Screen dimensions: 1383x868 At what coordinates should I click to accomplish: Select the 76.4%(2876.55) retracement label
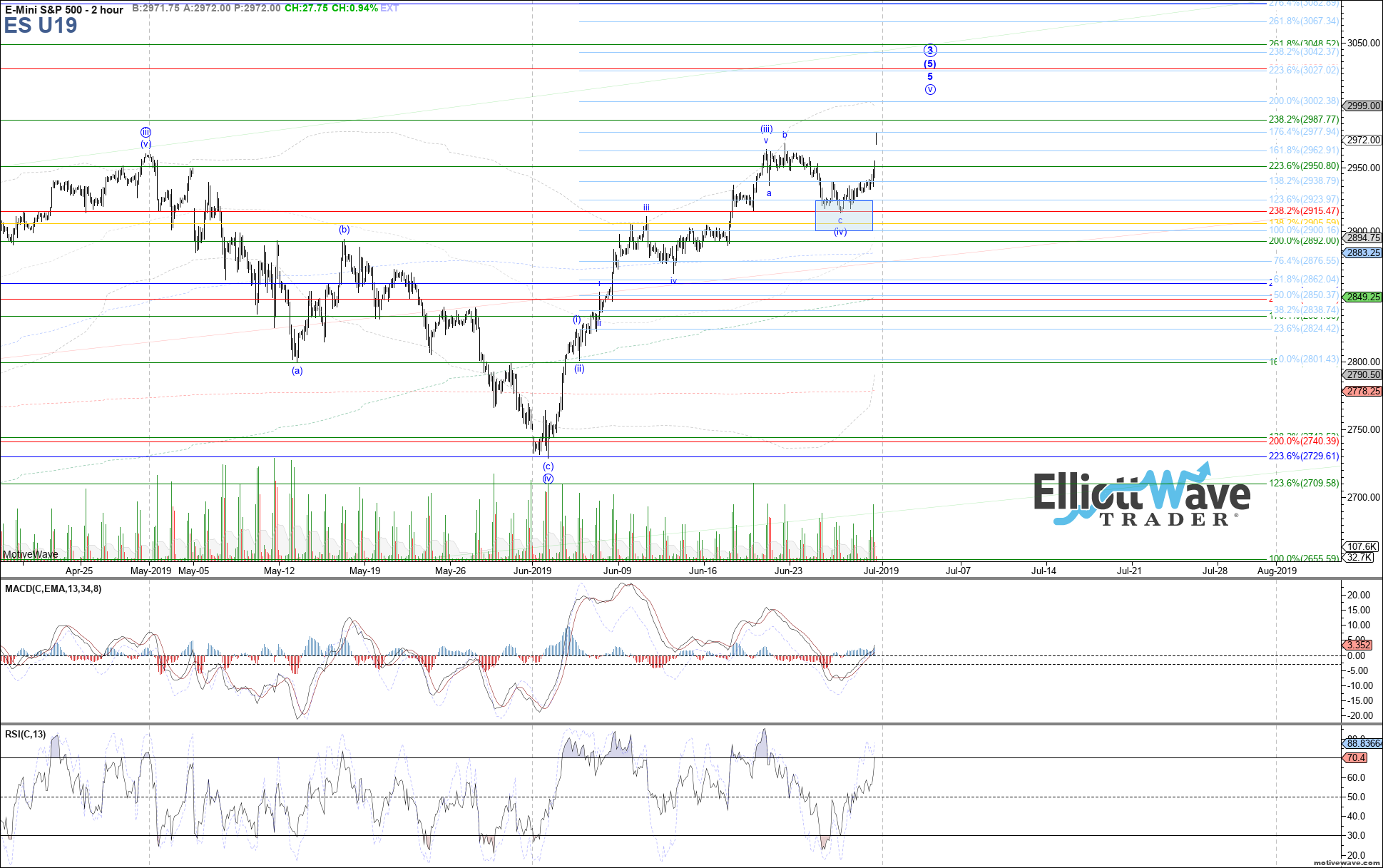coord(1306,261)
